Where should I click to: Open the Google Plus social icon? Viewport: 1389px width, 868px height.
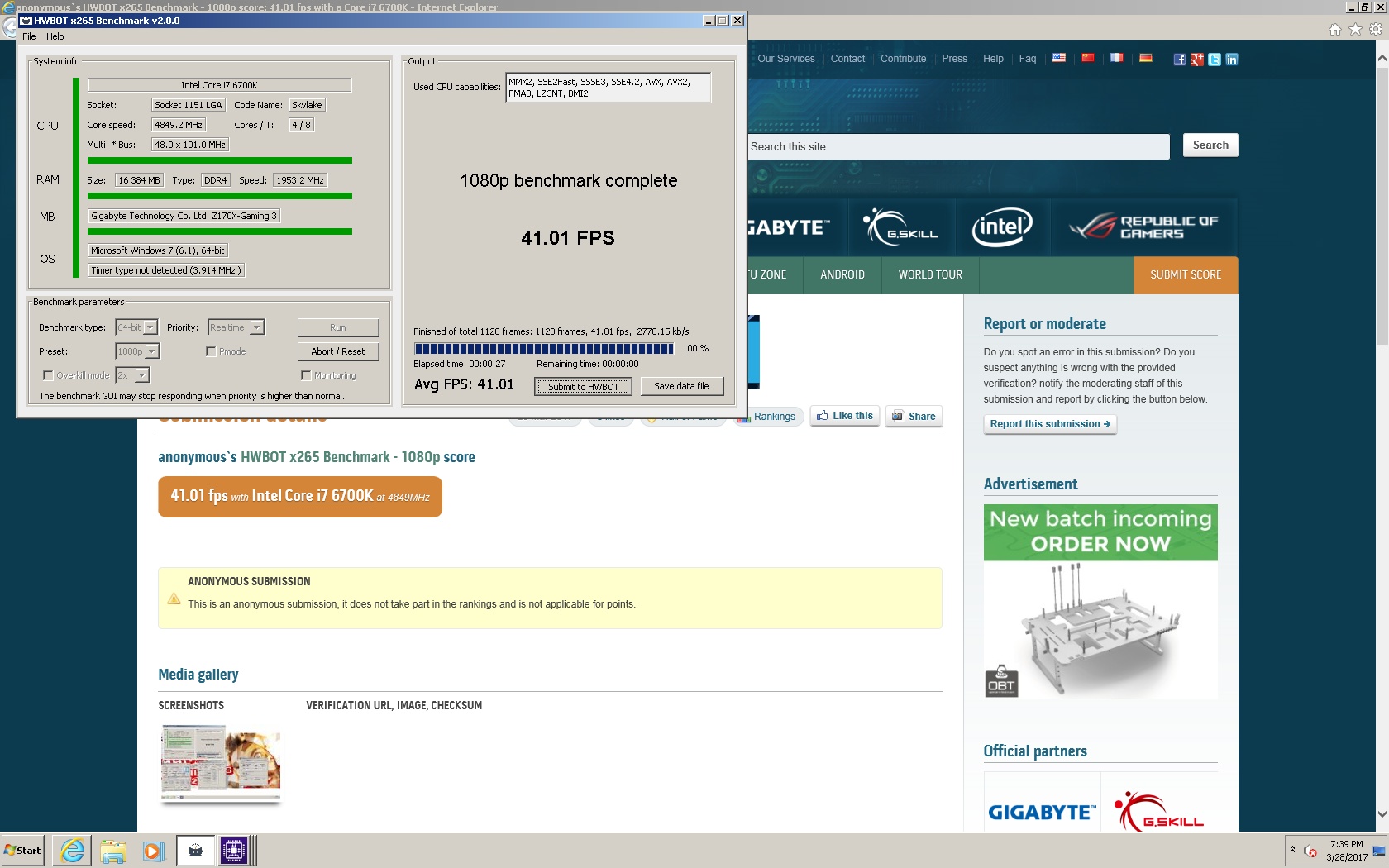point(1197,60)
